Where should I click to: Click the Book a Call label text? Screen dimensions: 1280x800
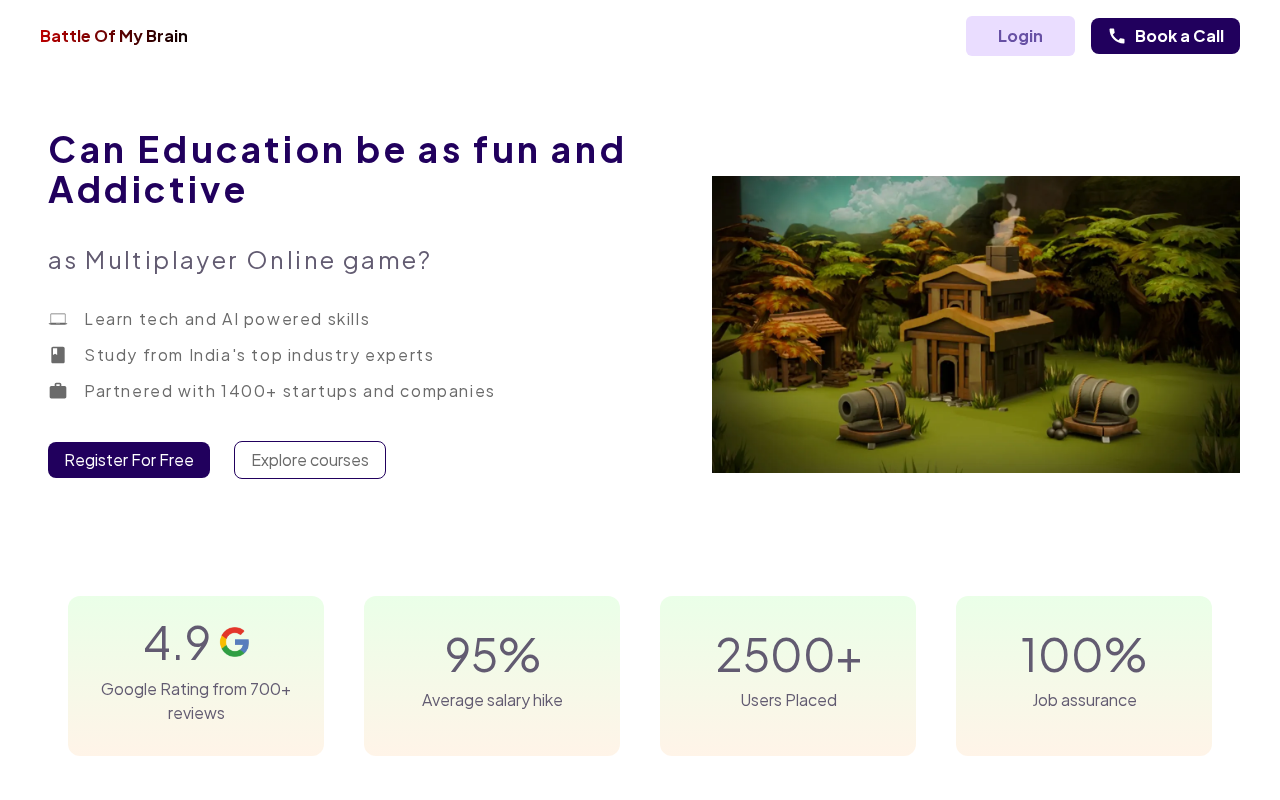pos(1179,36)
